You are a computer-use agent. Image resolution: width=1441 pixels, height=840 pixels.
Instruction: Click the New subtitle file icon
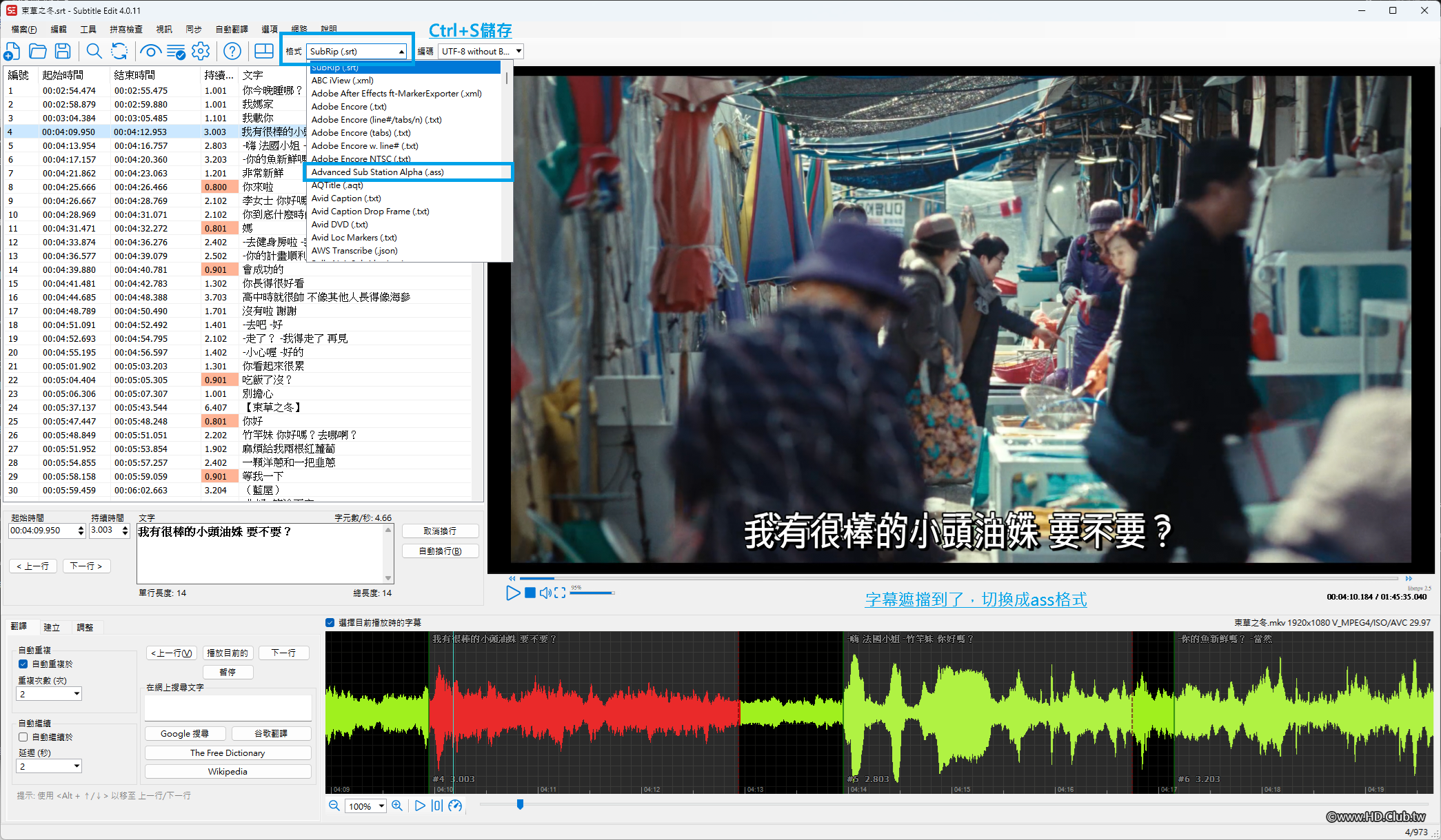(x=12, y=51)
